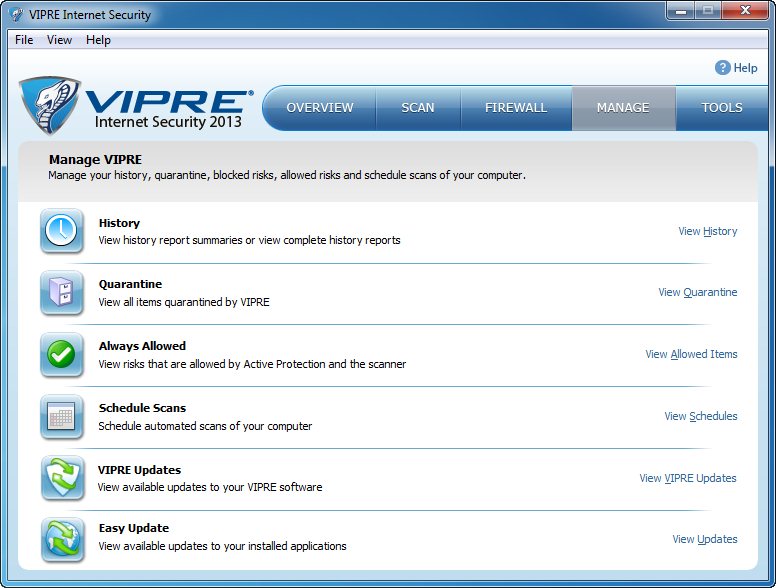Click the 'Internet Security 2013' logo text
The image size is (776, 588).
pos(168,122)
